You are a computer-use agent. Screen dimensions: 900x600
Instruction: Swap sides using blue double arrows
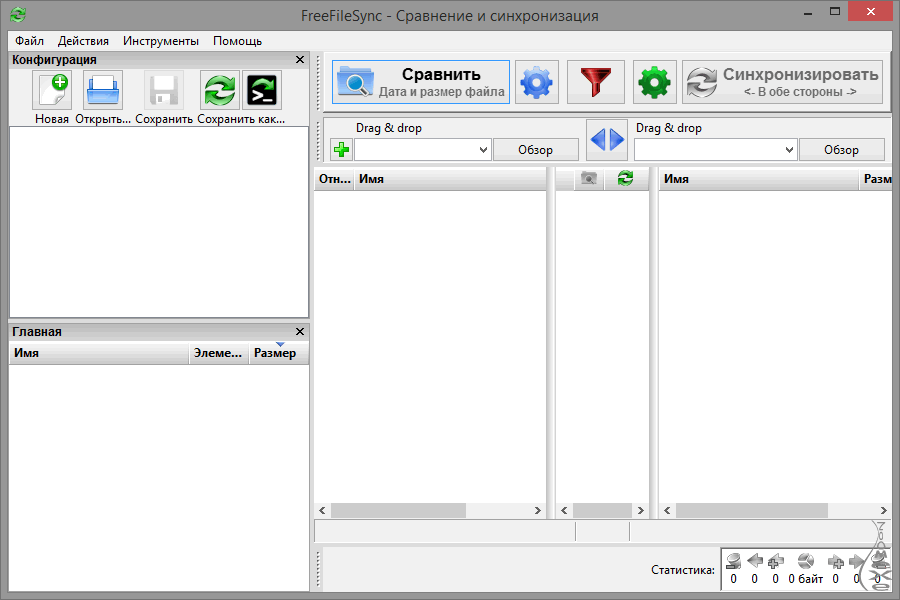pos(607,140)
